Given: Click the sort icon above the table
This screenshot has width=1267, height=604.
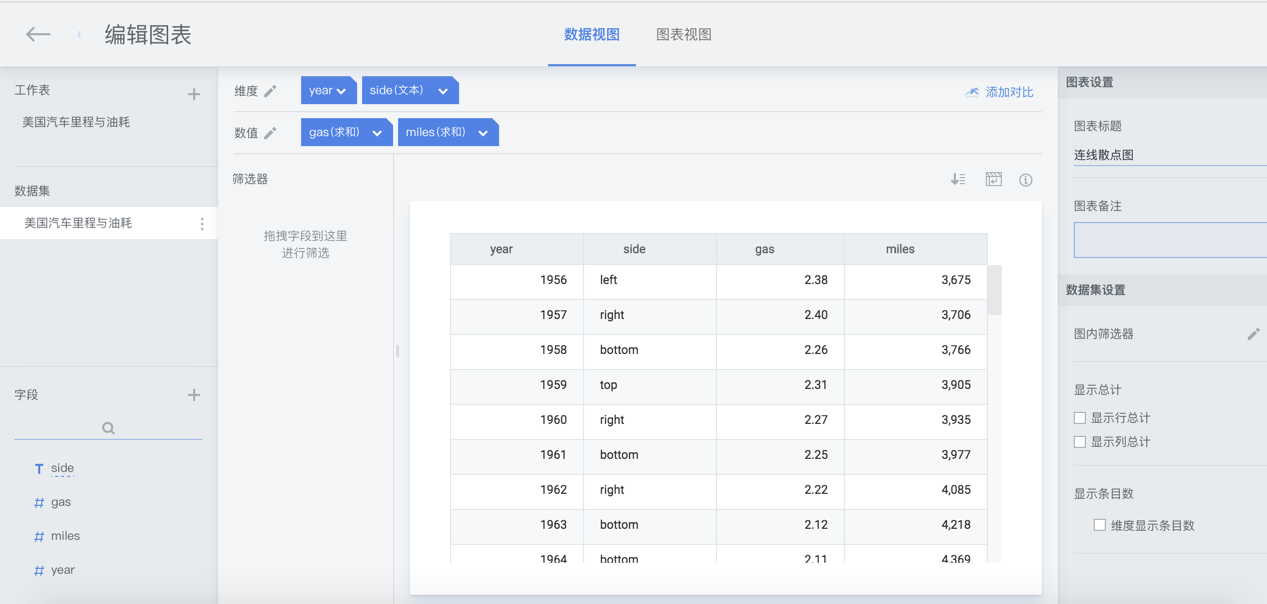Looking at the screenshot, I should pyautogui.click(x=958, y=179).
